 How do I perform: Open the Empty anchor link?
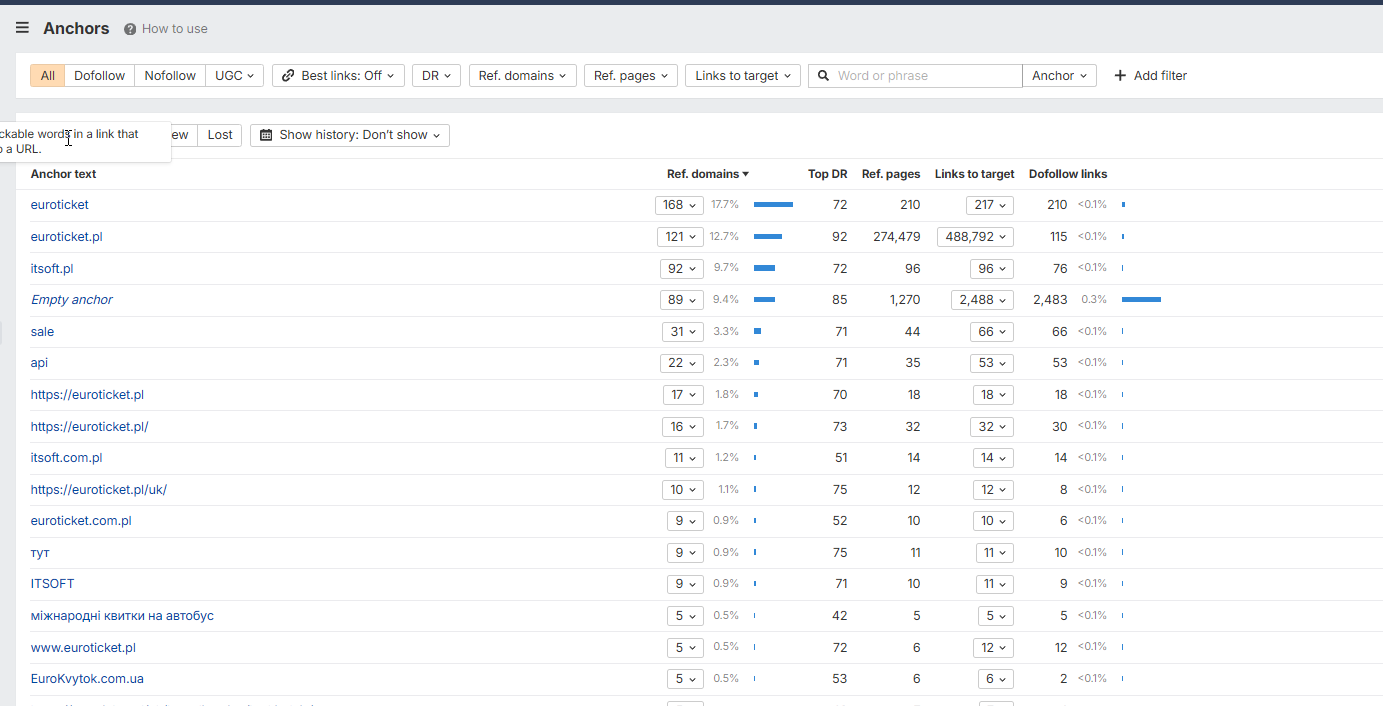point(72,300)
